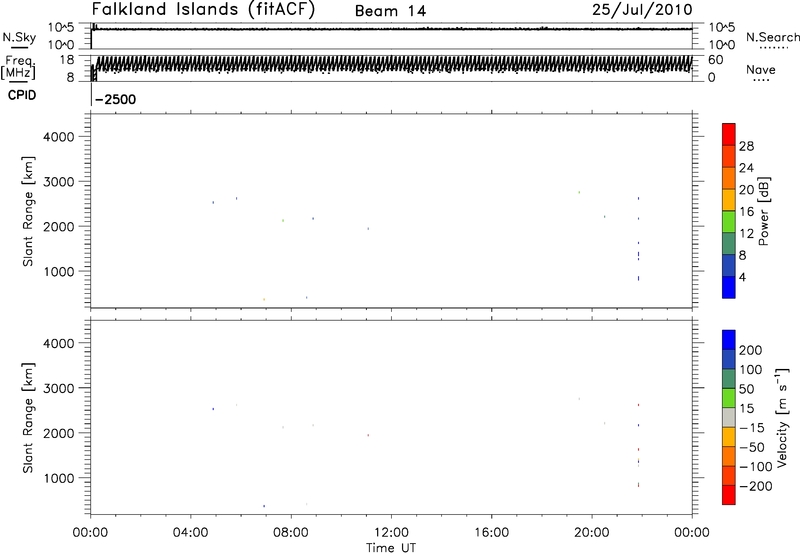Click the "12:00" time tick label
Viewport: 800px width, 554px height.
(391, 533)
